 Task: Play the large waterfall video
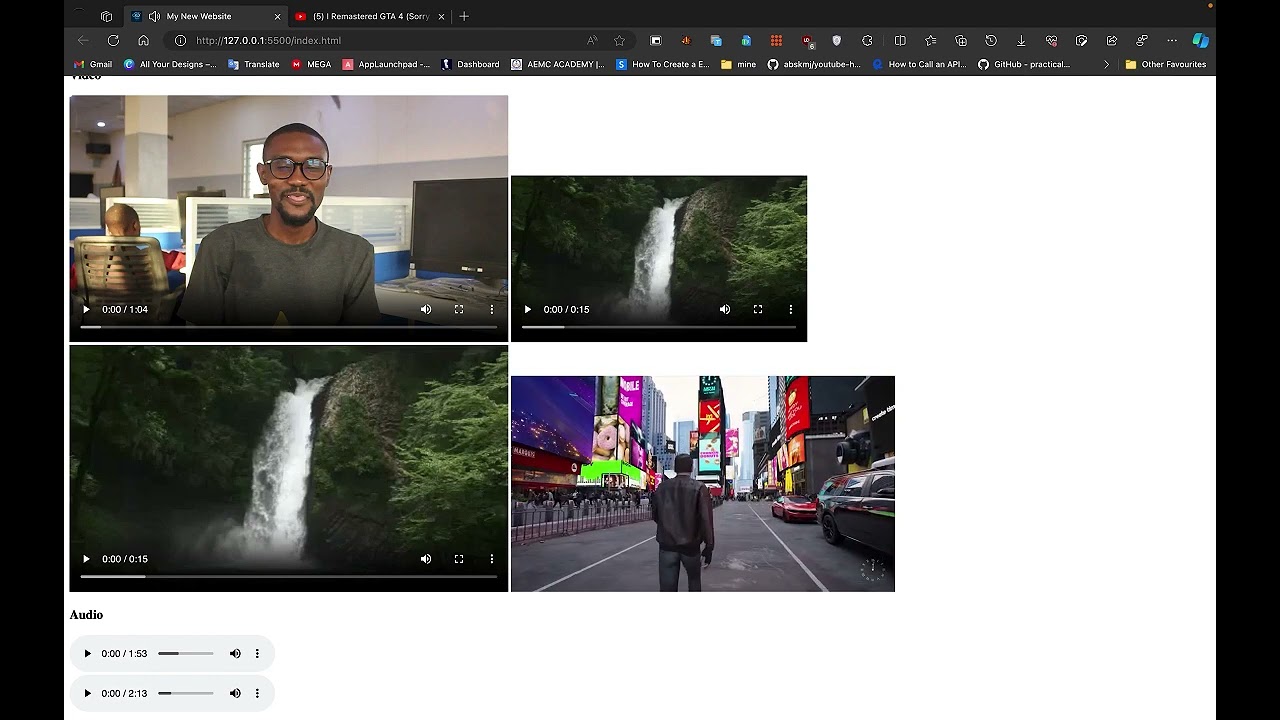click(x=86, y=559)
